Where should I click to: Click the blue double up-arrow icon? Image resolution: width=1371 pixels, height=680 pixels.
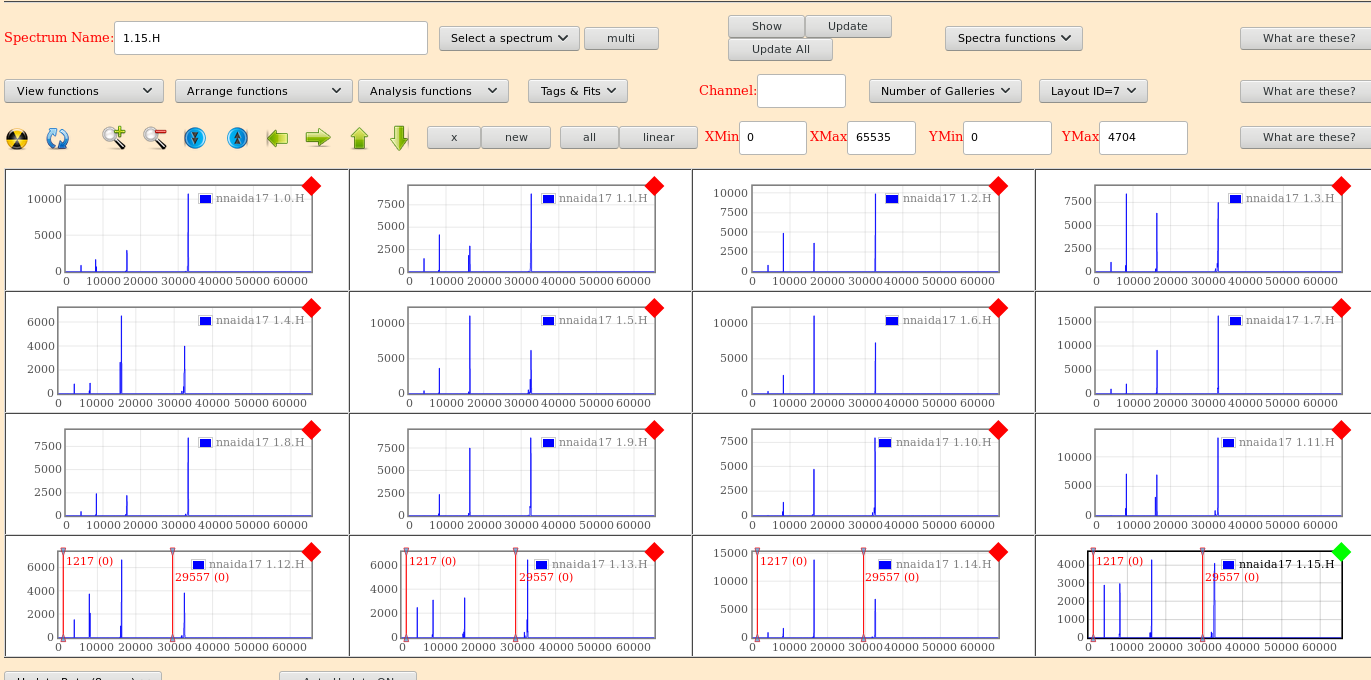(x=237, y=138)
